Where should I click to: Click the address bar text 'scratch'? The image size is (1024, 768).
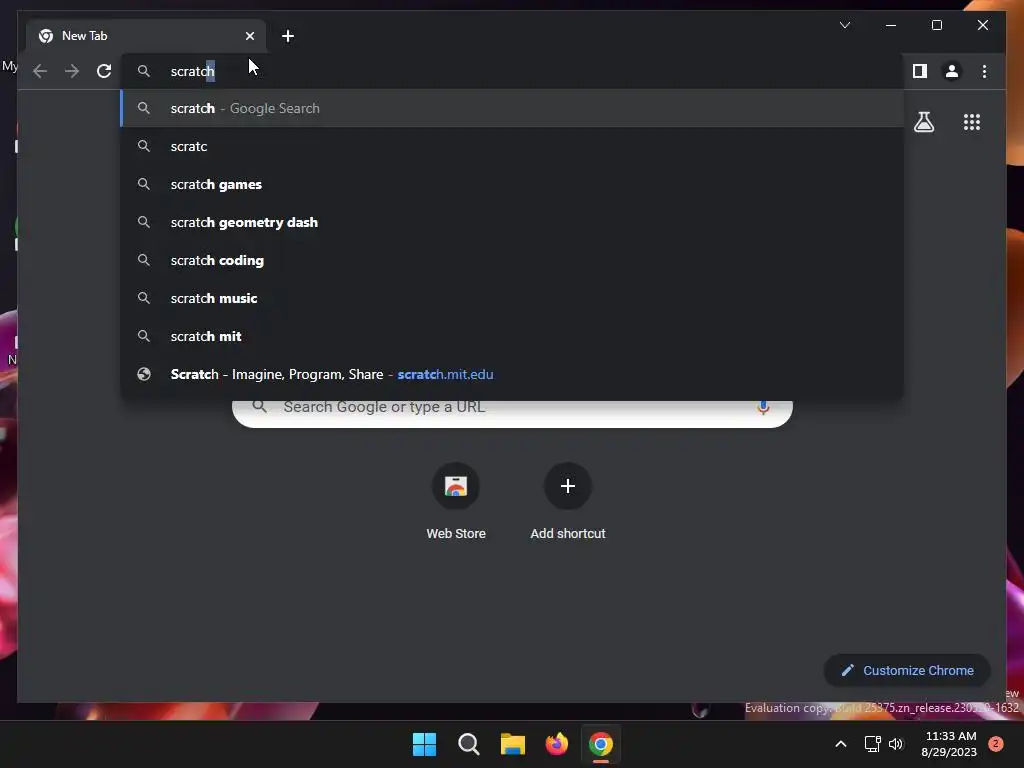pos(192,71)
